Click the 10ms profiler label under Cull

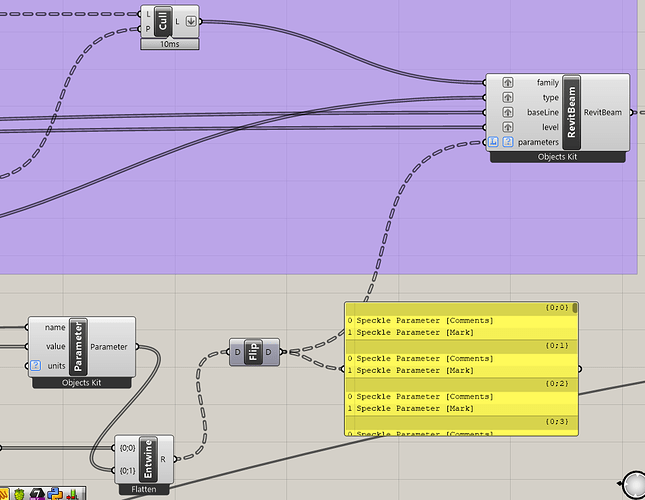[170, 44]
